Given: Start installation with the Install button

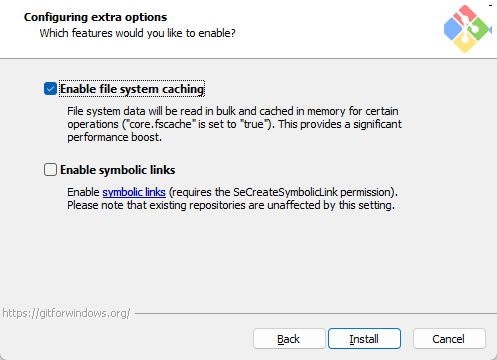Looking at the screenshot, I should click(x=364, y=339).
